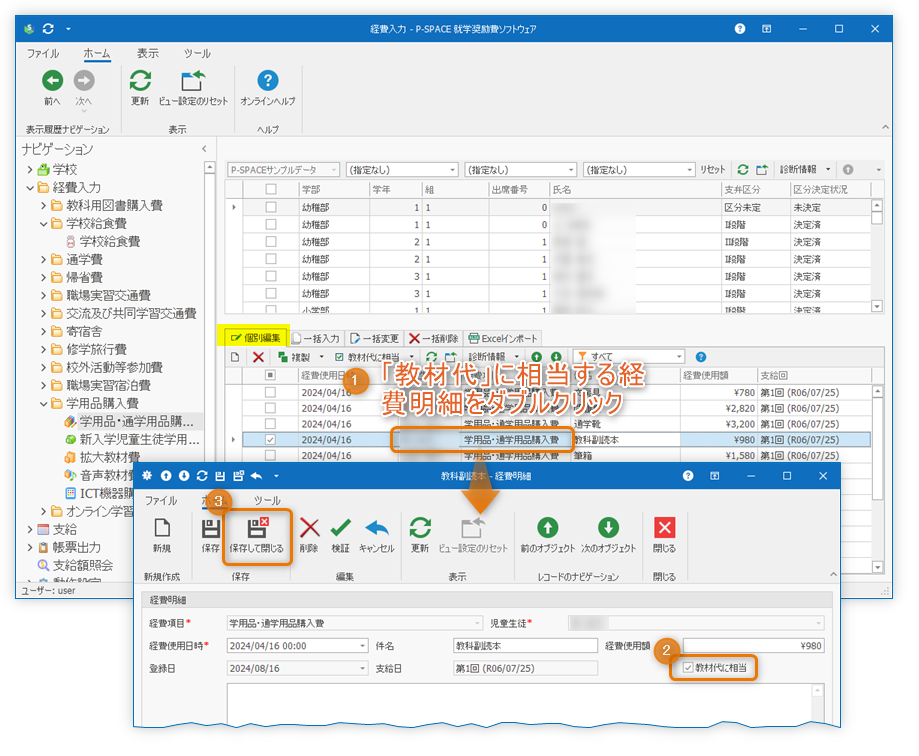Screen dimensions: 919x756
Task: Click student table vertical scrollbar down arrow
Action: pyautogui.click(x=877, y=306)
